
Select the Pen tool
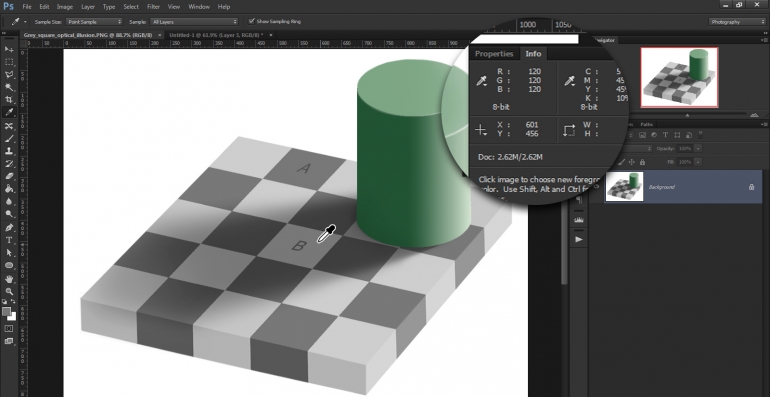click(x=9, y=227)
